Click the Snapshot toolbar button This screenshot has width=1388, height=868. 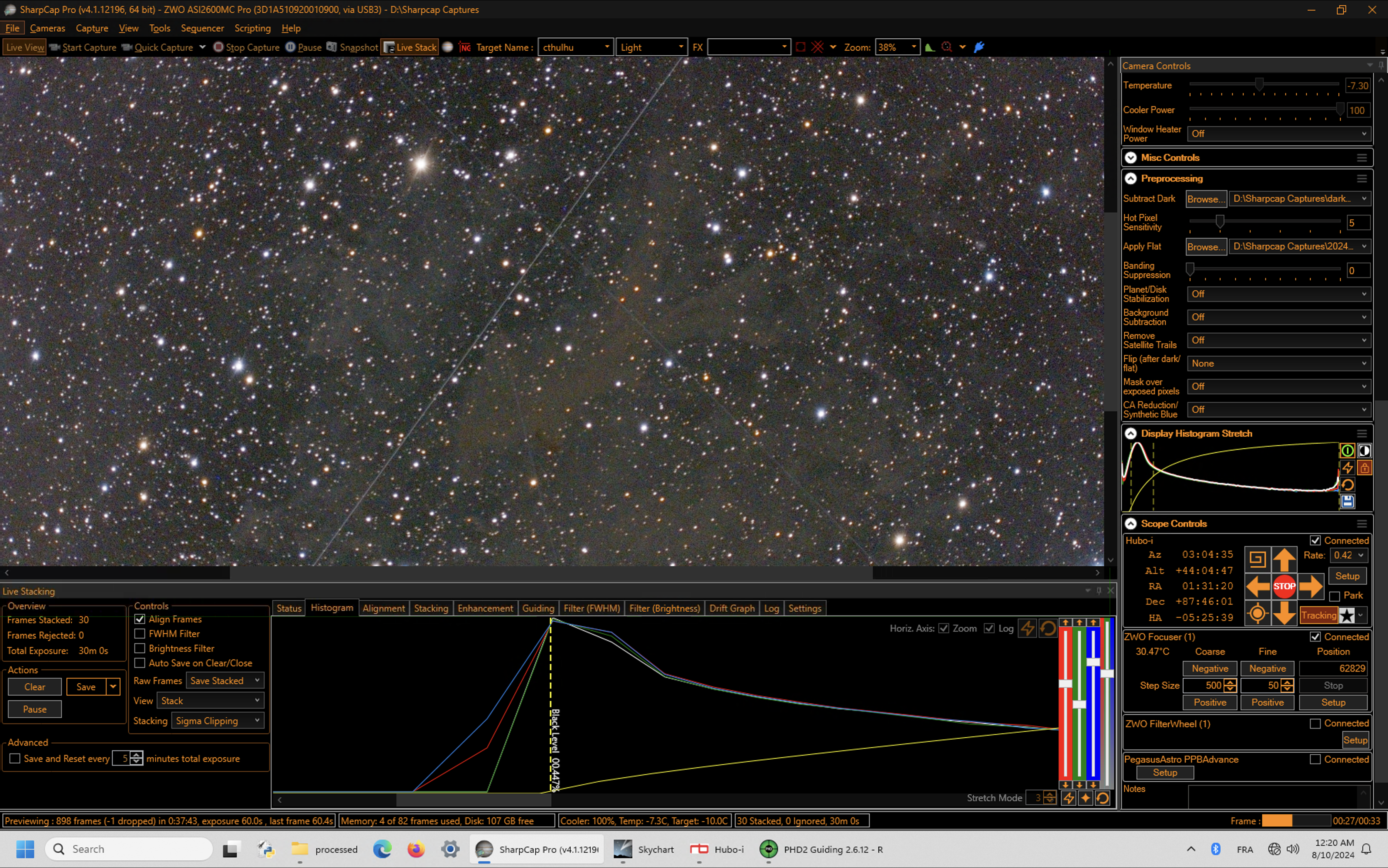[x=352, y=47]
